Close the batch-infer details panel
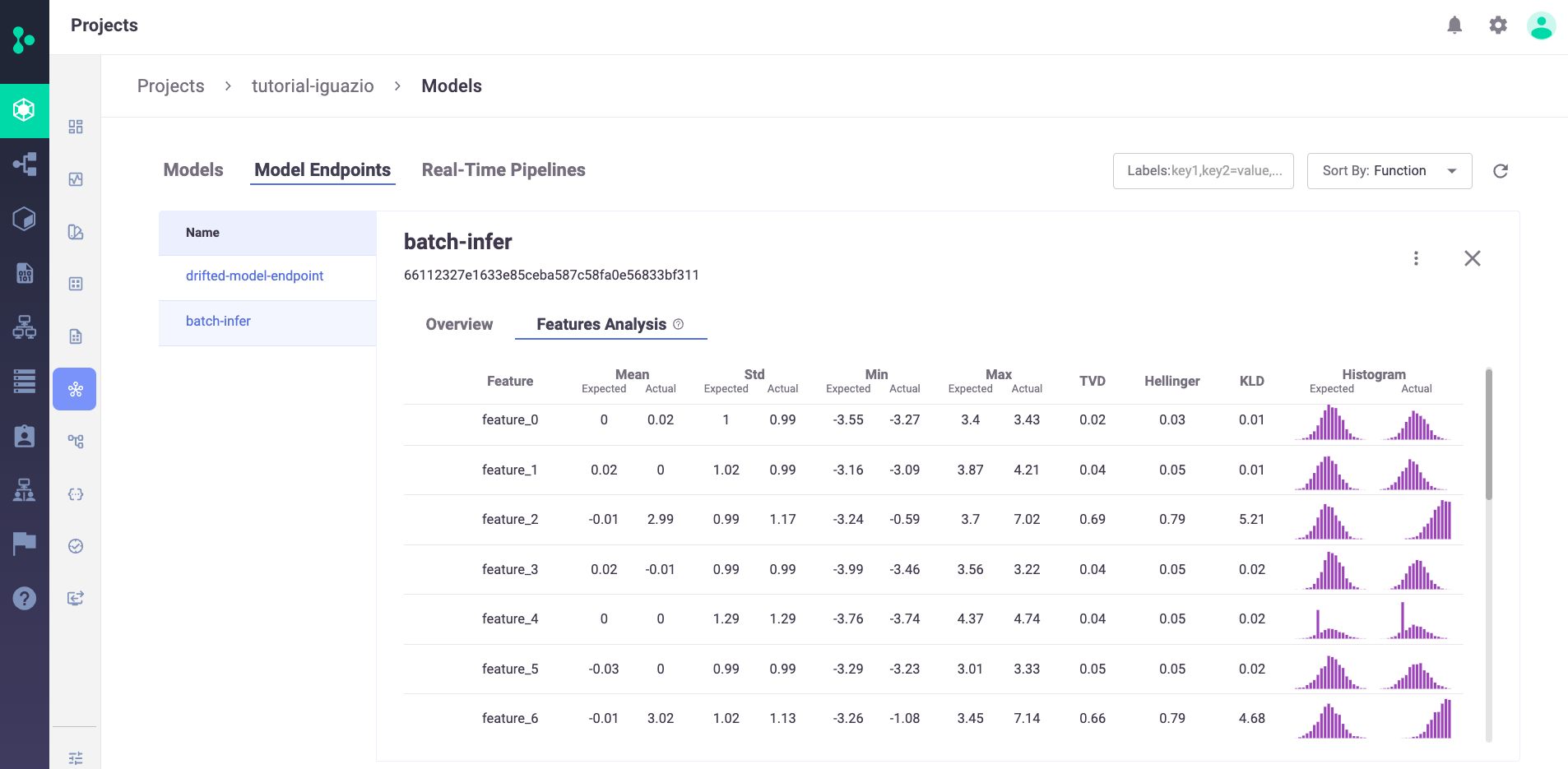1568x769 pixels. coord(1473,258)
